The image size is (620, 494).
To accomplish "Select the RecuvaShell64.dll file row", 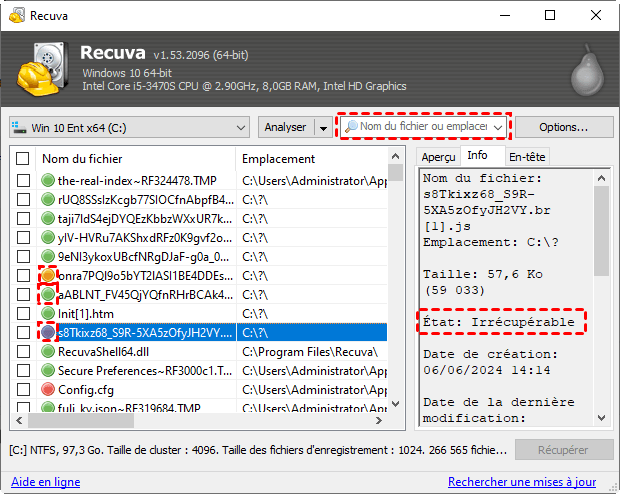I will pyautogui.click(x=198, y=351).
